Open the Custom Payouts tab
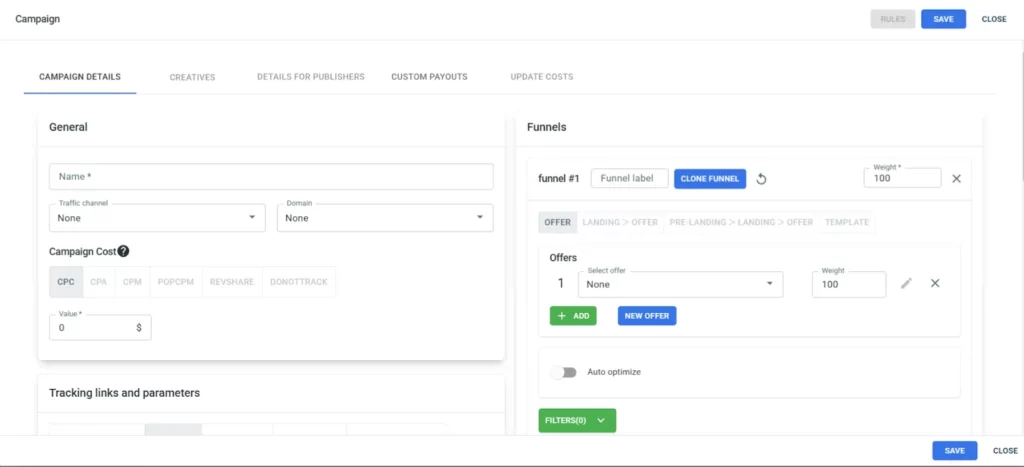The height and width of the screenshot is (467, 1024). click(x=429, y=77)
